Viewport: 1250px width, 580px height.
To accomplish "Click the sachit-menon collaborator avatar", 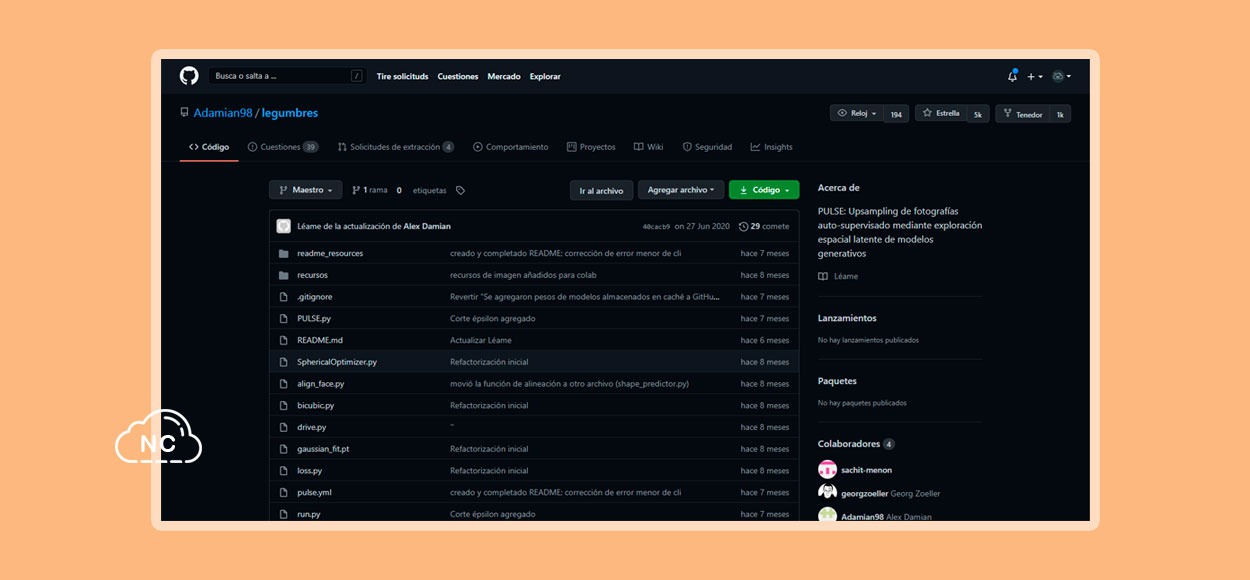I will pos(827,470).
